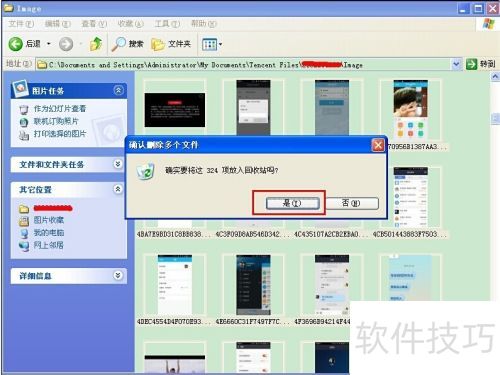Click 打印选择的图片 link

click(60, 134)
